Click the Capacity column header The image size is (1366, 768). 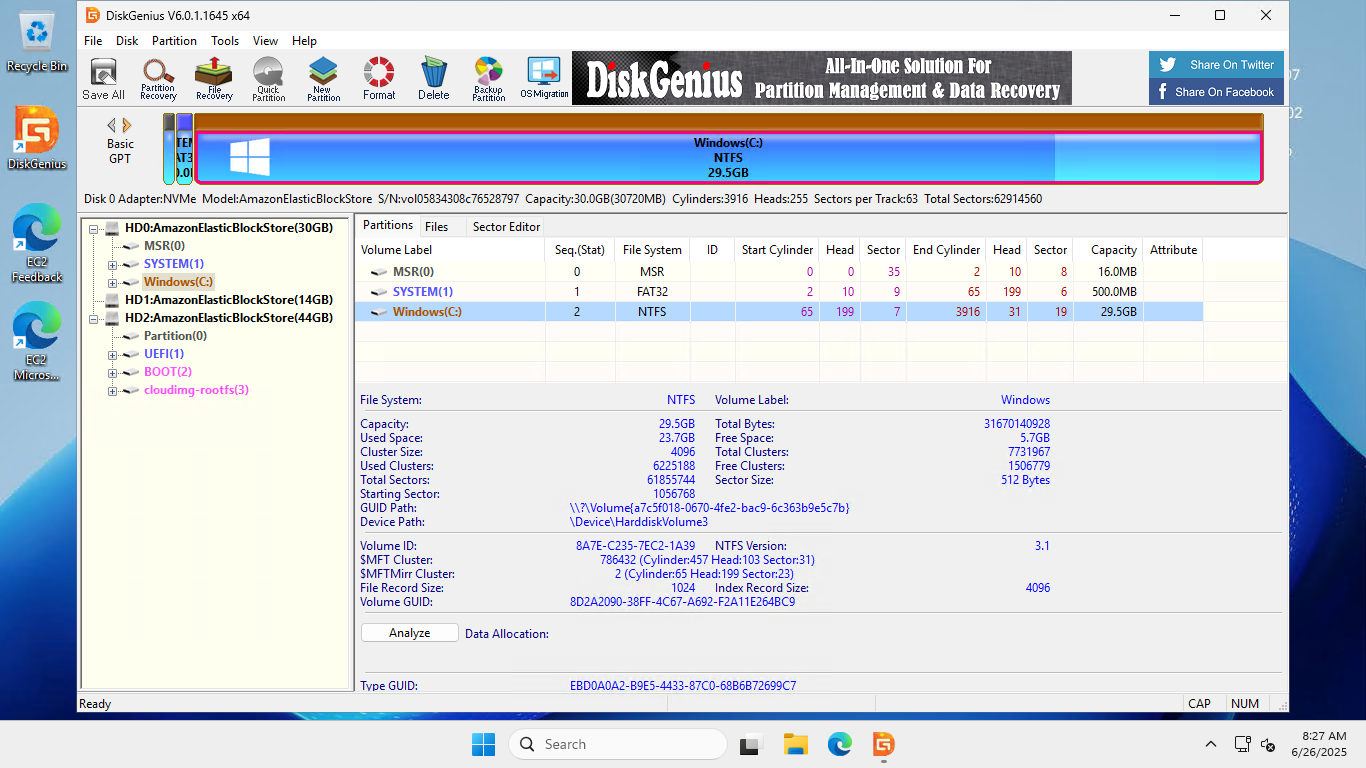click(x=1108, y=250)
